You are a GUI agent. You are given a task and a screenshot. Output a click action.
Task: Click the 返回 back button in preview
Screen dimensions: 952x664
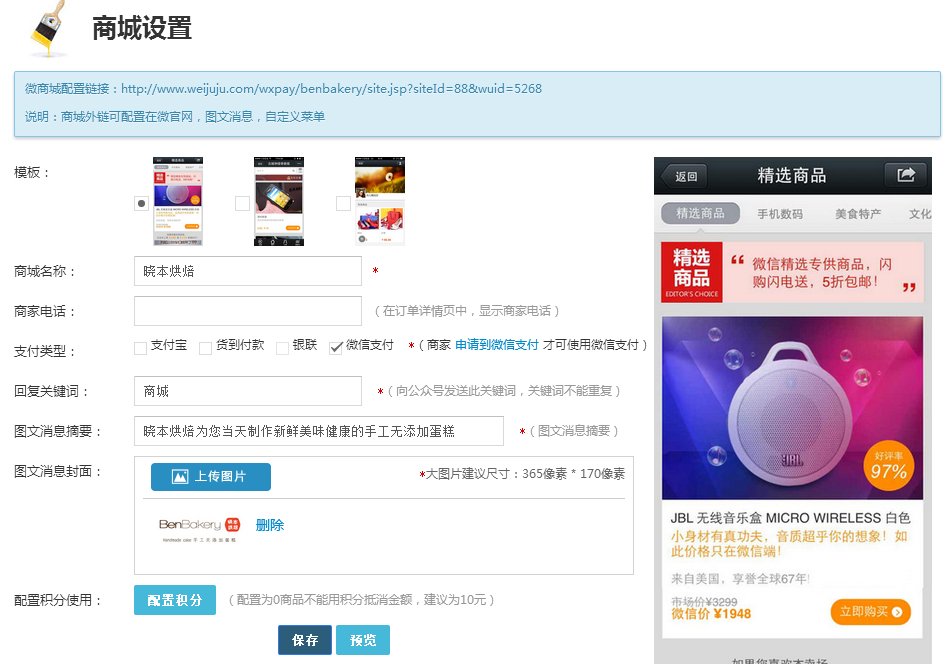pos(683,176)
